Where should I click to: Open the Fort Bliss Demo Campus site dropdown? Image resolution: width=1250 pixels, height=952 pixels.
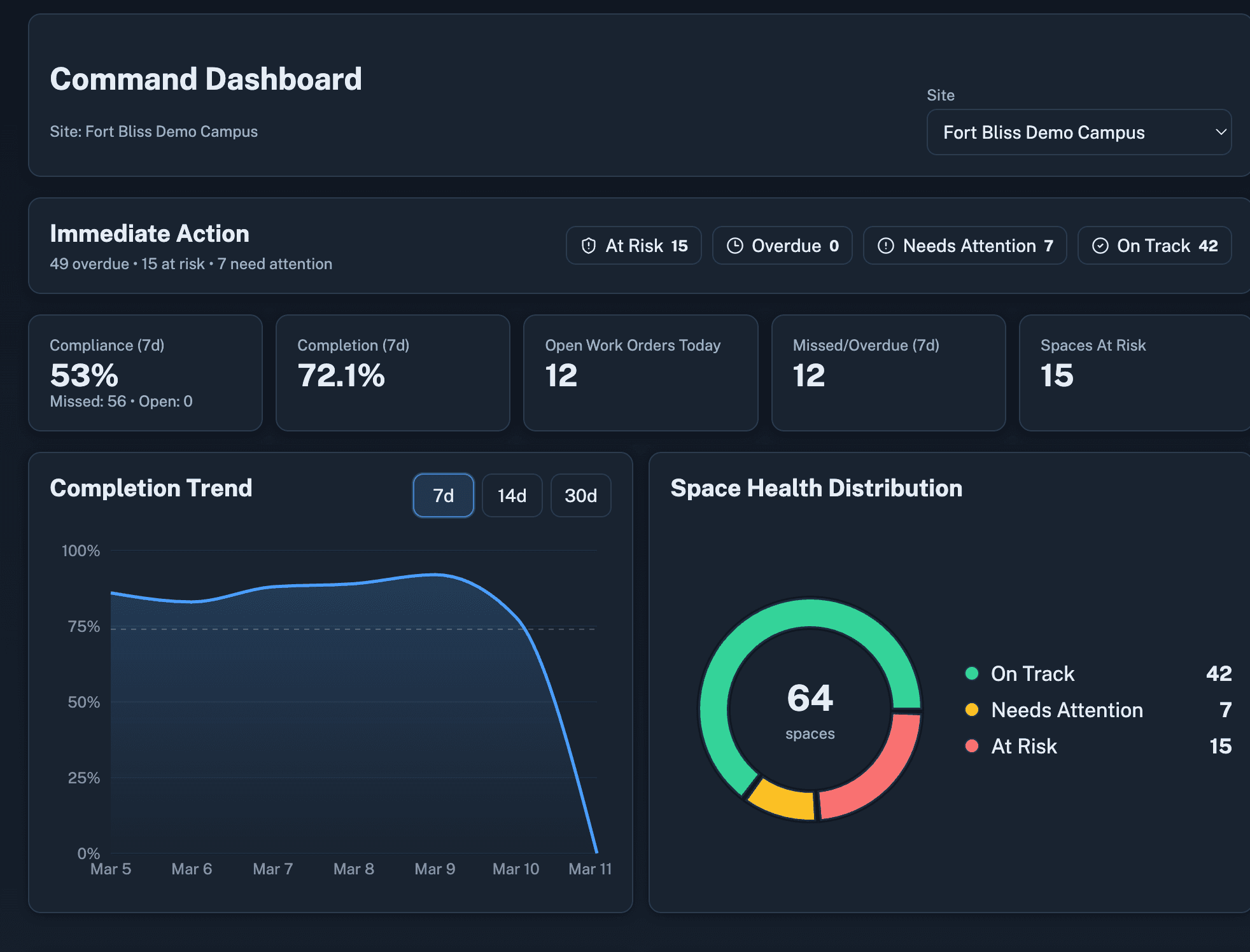coord(1078,132)
